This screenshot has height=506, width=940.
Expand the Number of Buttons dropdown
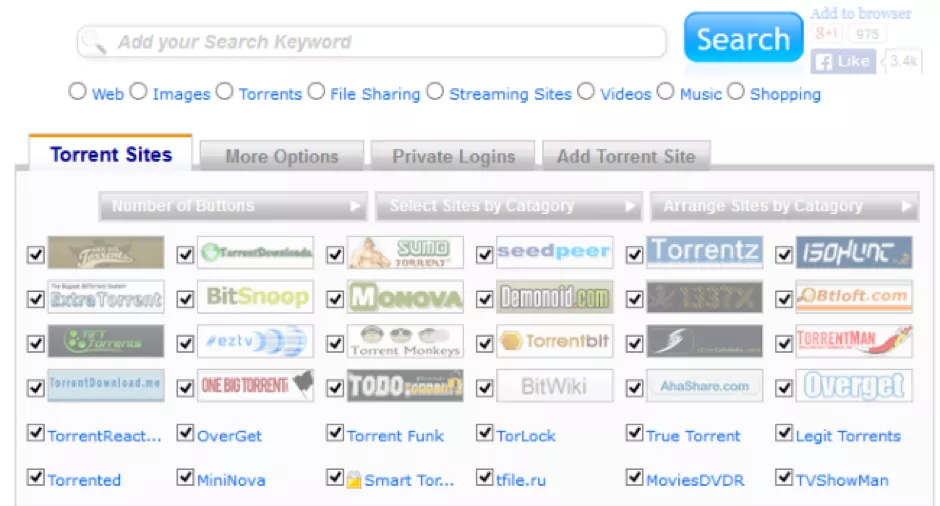(x=233, y=206)
